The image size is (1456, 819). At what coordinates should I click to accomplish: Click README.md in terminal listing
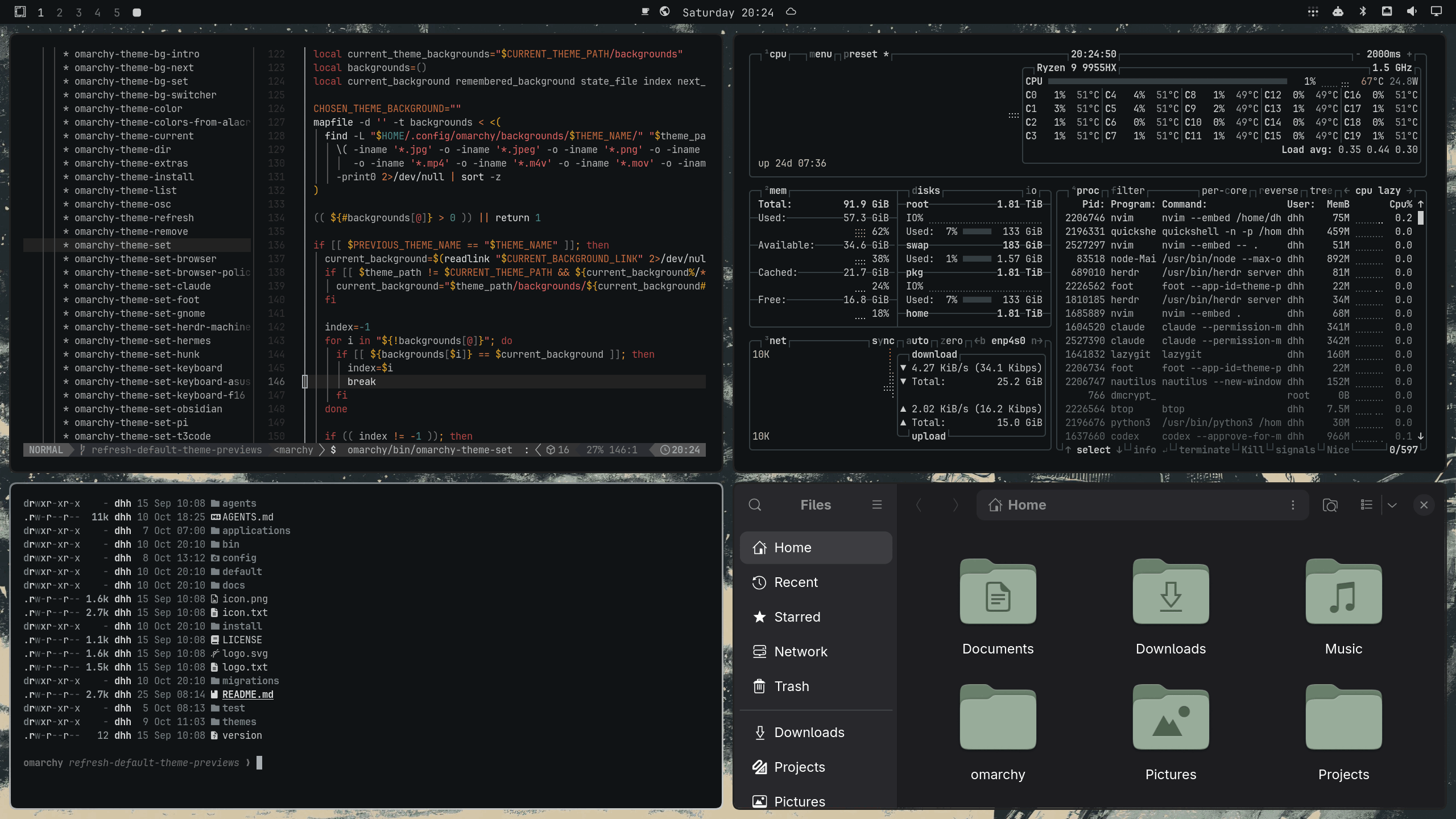click(x=247, y=694)
